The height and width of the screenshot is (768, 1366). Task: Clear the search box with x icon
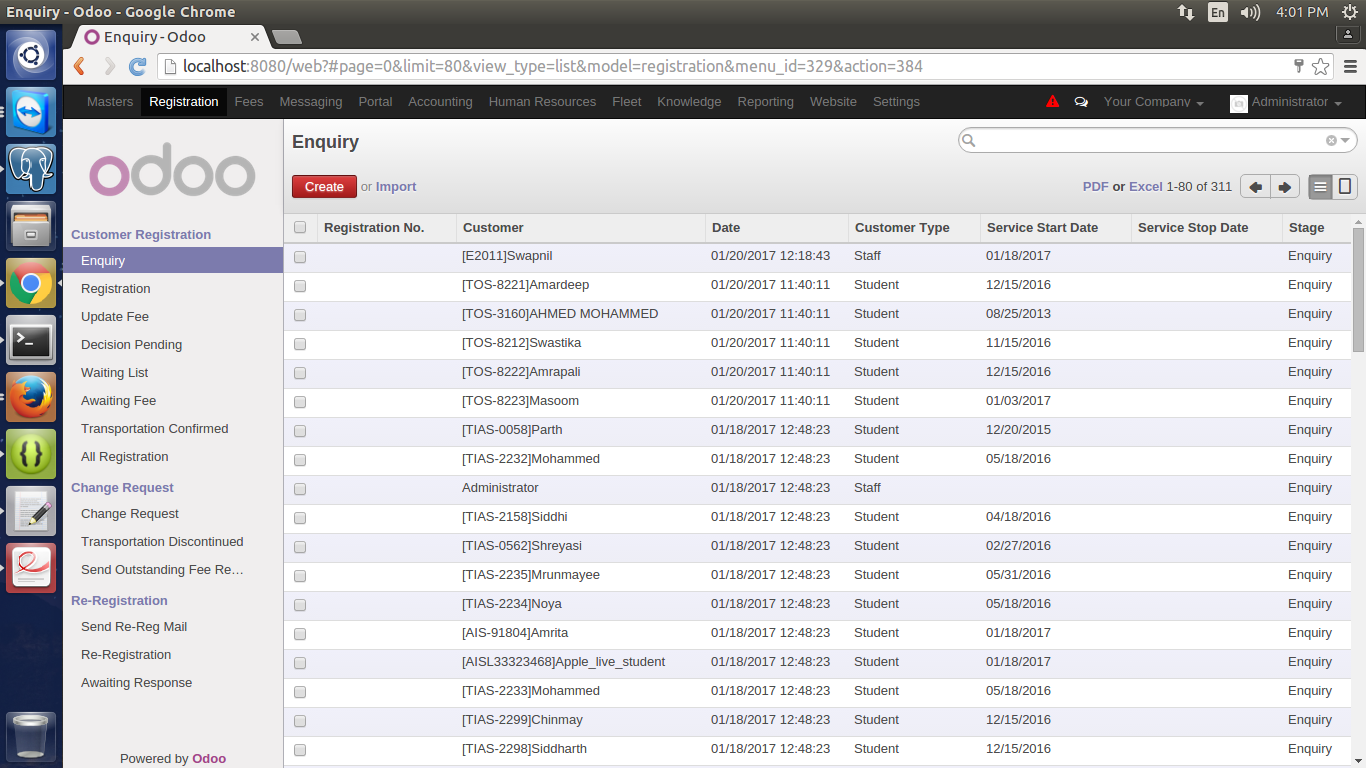click(1331, 141)
